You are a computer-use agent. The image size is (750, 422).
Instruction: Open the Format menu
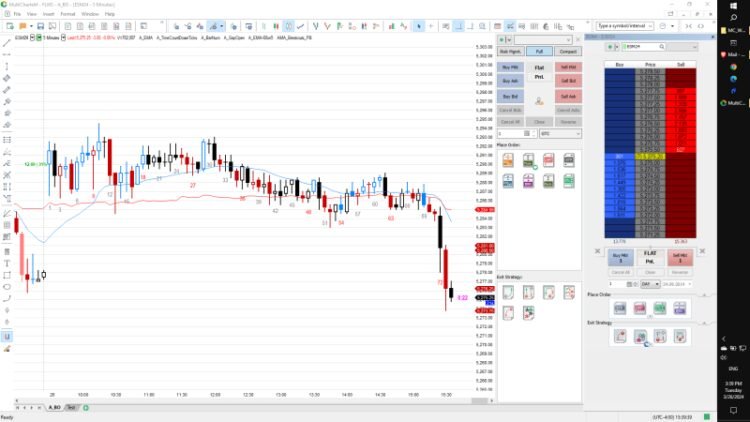[x=68, y=14]
